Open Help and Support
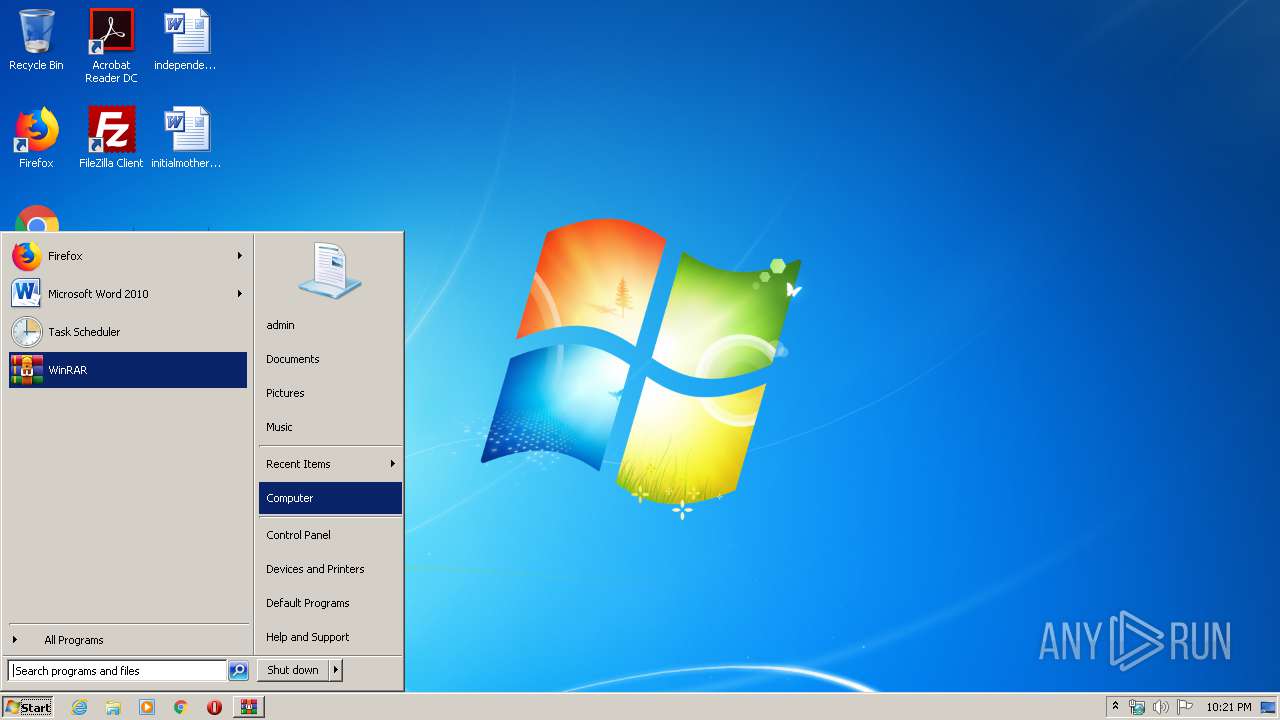The height and width of the screenshot is (720, 1280). click(330, 637)
